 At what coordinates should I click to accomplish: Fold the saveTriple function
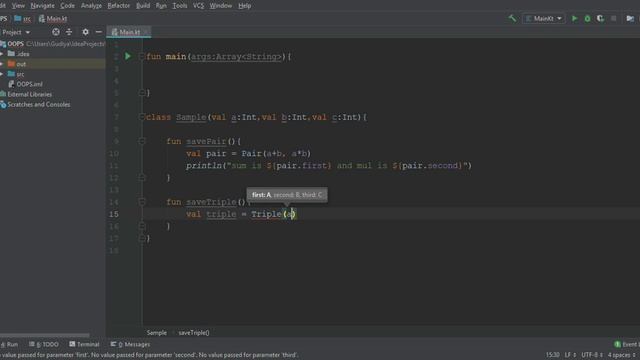coord(142,202)
